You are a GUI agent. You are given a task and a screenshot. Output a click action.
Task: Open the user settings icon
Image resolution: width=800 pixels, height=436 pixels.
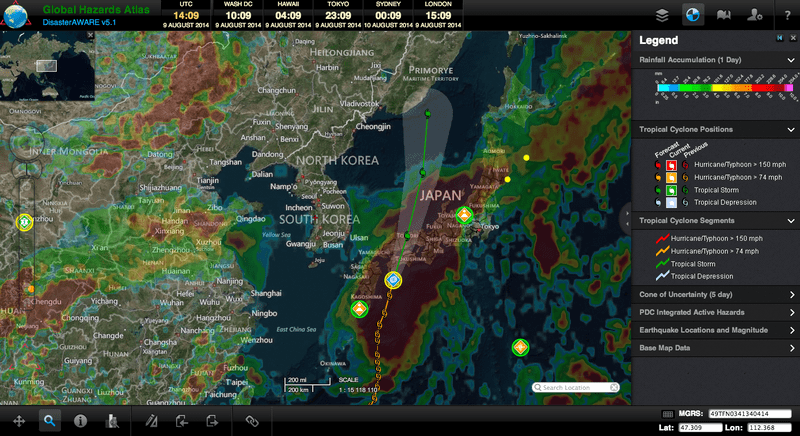coord(755,14)
